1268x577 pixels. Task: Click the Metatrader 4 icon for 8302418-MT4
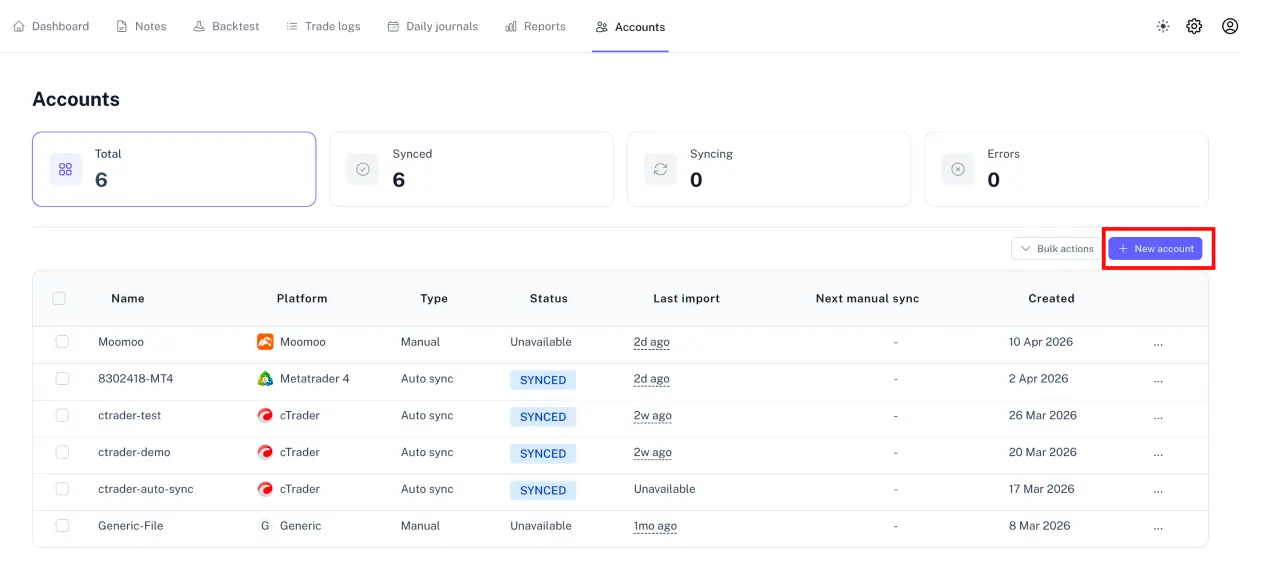264,379
